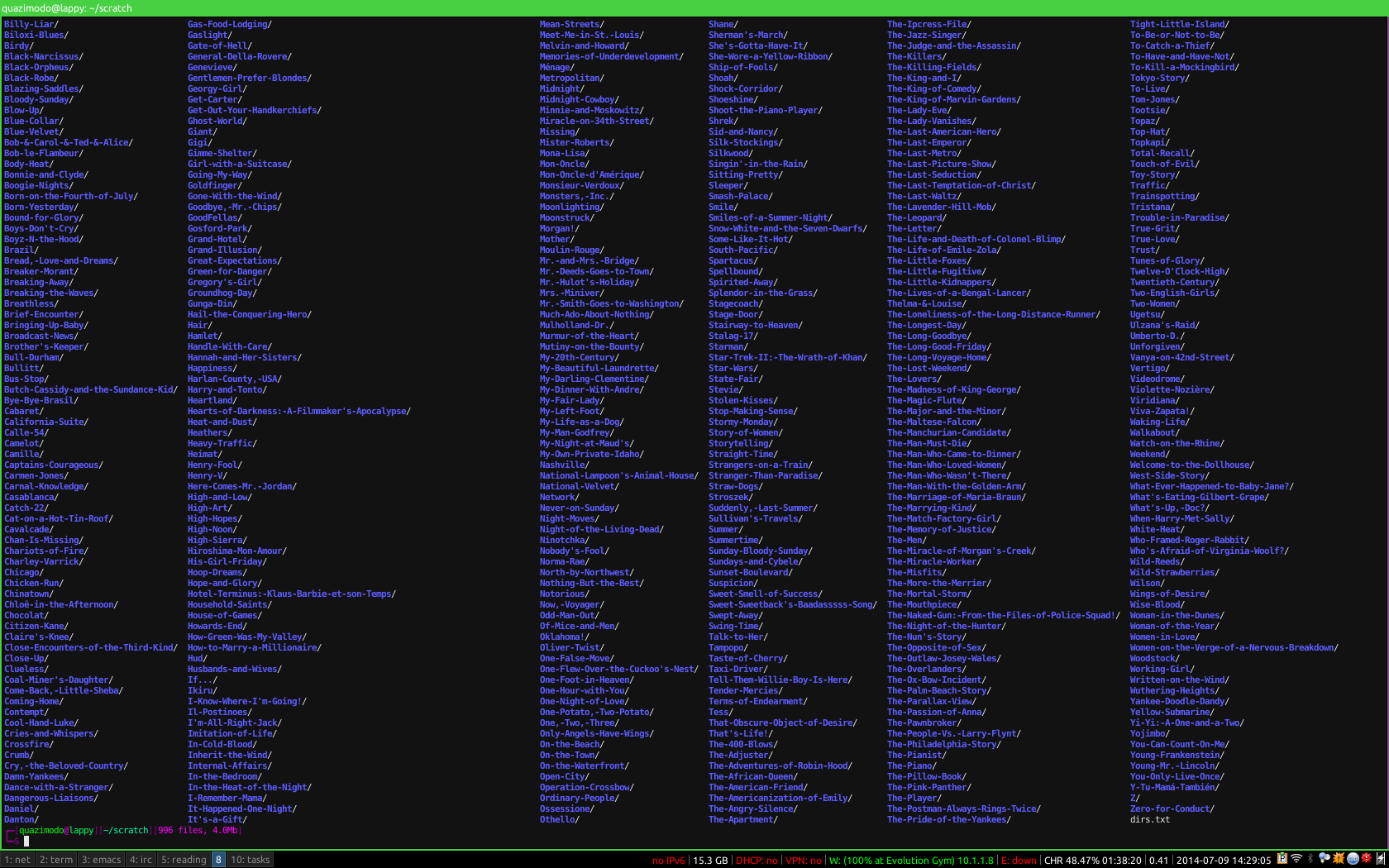This screenshot has width=1389, height=868.
Task: Click the 'The-Last-Emperor/' directory
Action: pos(929,143)
